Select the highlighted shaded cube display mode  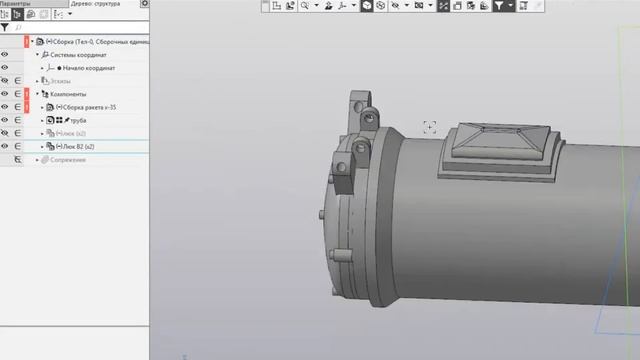367,6
